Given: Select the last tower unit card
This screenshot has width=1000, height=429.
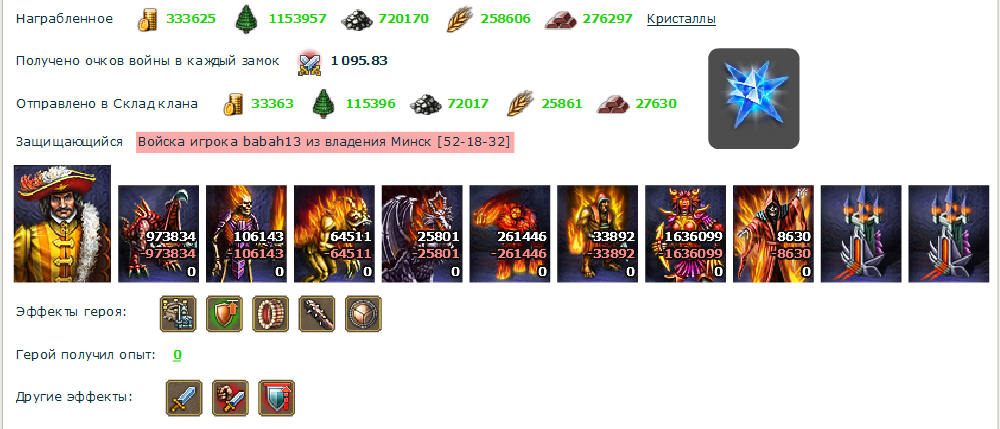Looking at the screenshot, I should pos(949,233).
